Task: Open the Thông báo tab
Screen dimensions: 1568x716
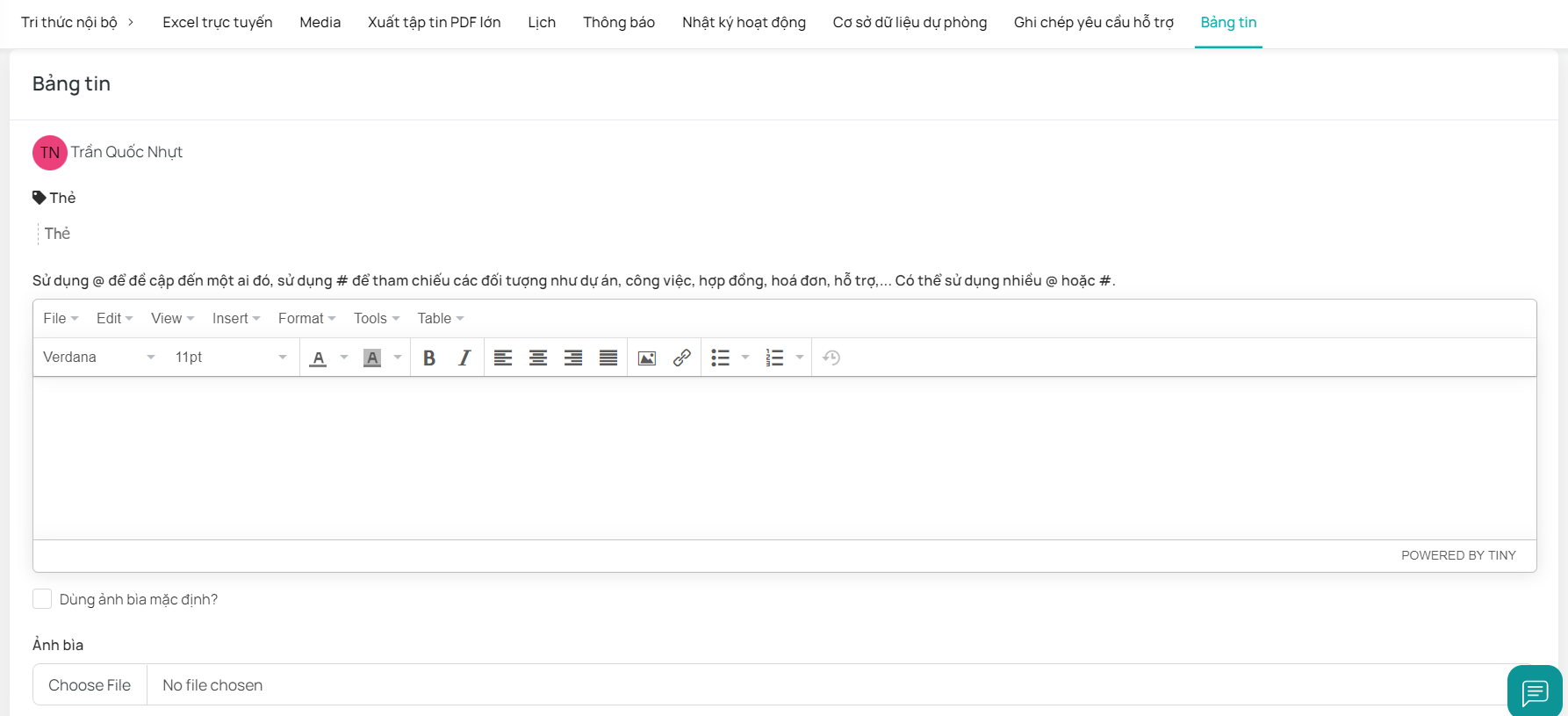Action: 619,23
